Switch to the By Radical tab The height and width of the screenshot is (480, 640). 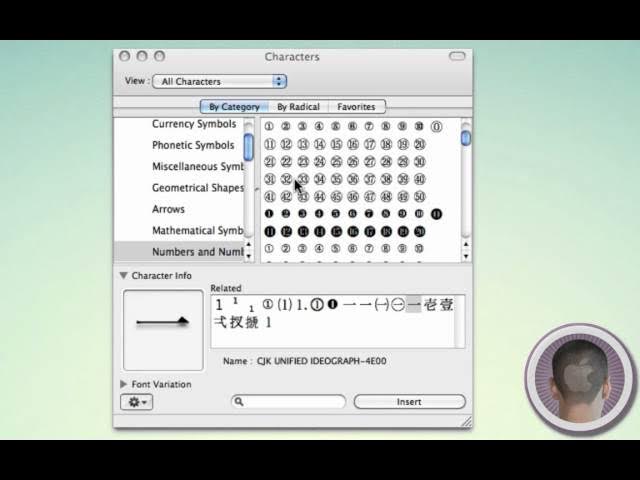(x=298, y=107)
